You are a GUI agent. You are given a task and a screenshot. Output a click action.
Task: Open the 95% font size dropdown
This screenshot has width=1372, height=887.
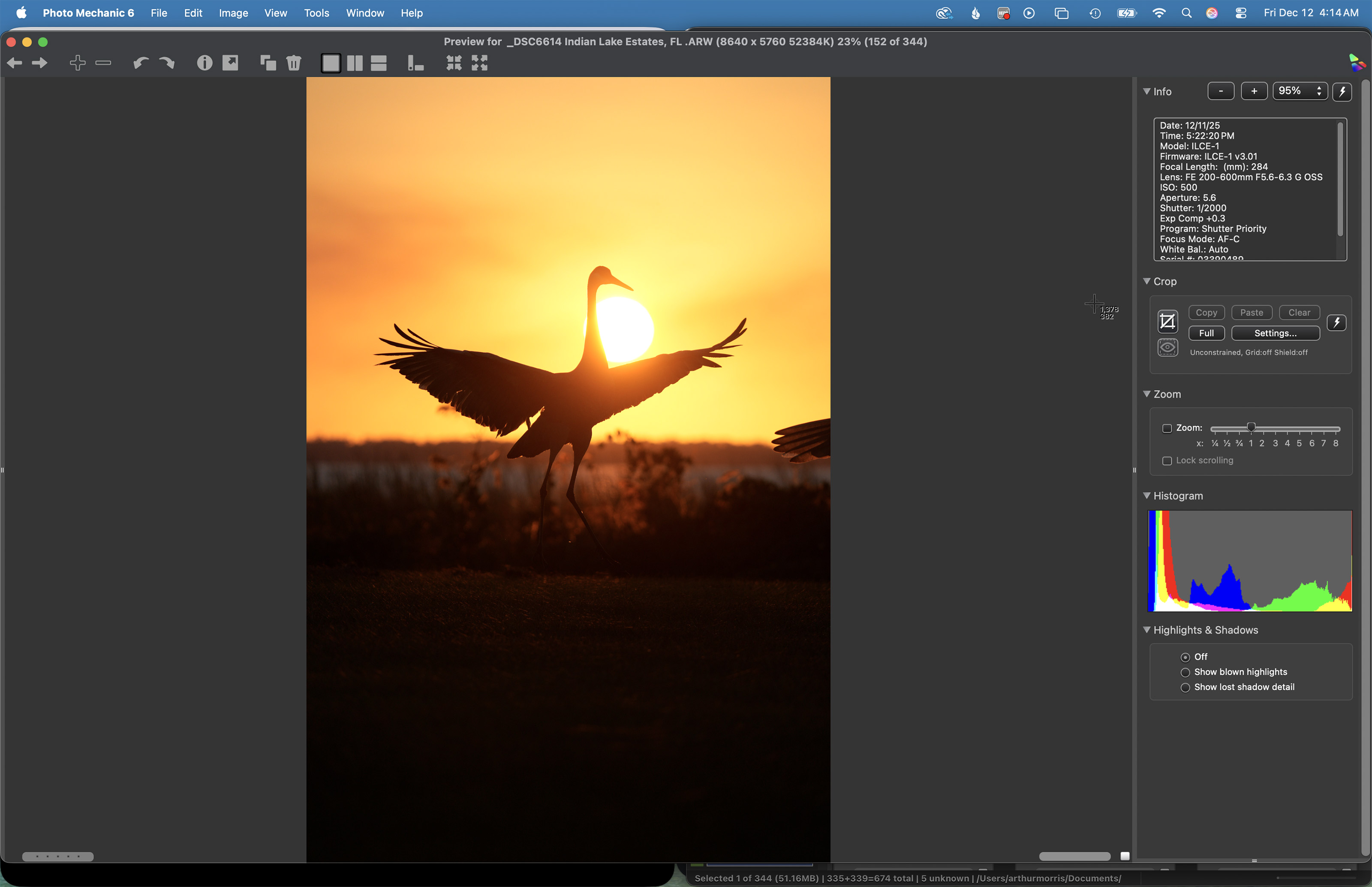coord(1300,91)
